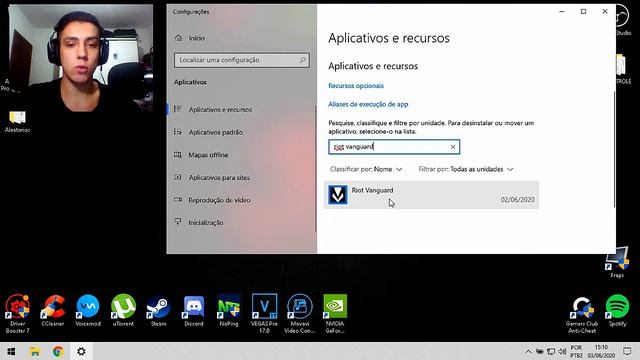Image resolution: width=640 pixels, height=360 pixels.
Task: Open Windows Start menu
Action: 11,351
